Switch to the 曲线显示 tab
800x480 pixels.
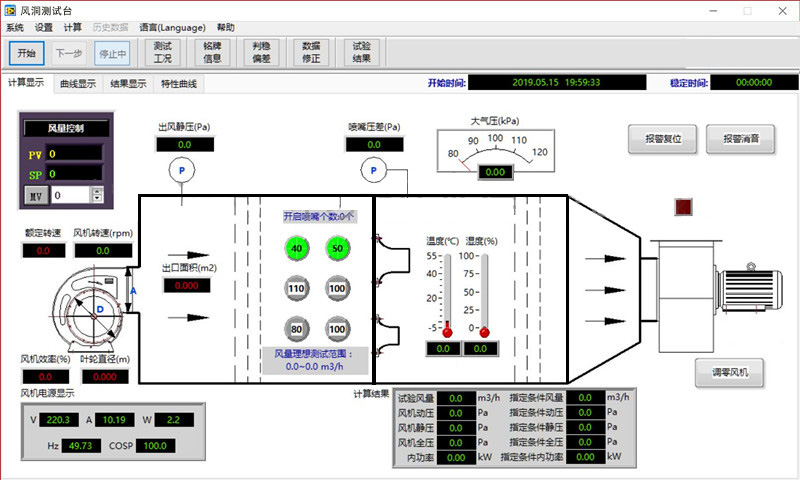click(78, 85)
